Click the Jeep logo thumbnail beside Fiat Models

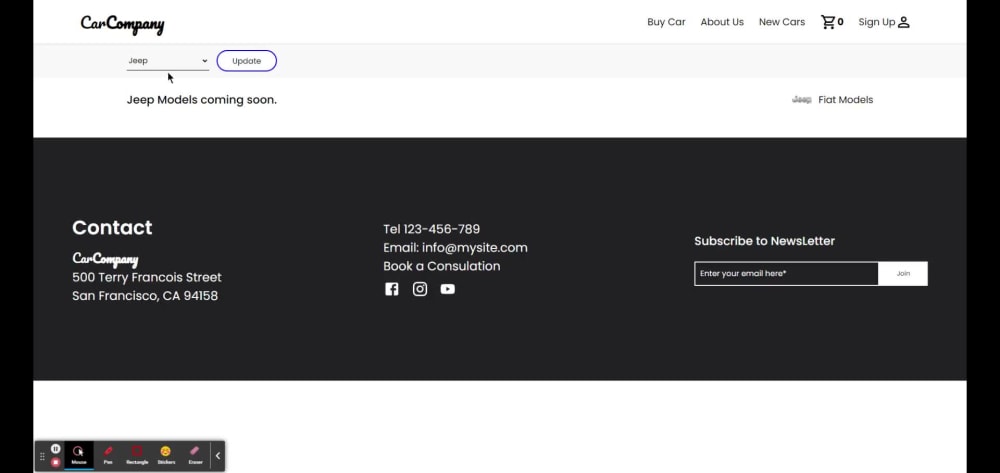[802, 99]
